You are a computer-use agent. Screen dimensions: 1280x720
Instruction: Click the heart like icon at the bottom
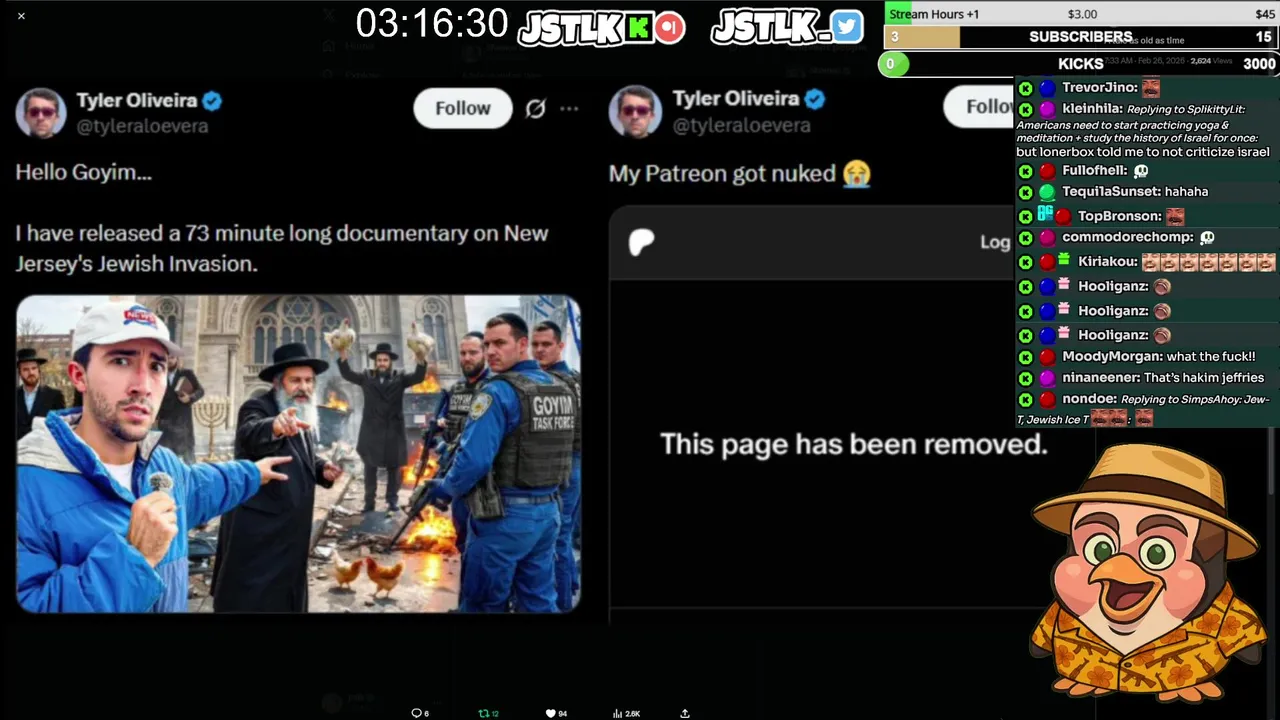pos(550,713)
